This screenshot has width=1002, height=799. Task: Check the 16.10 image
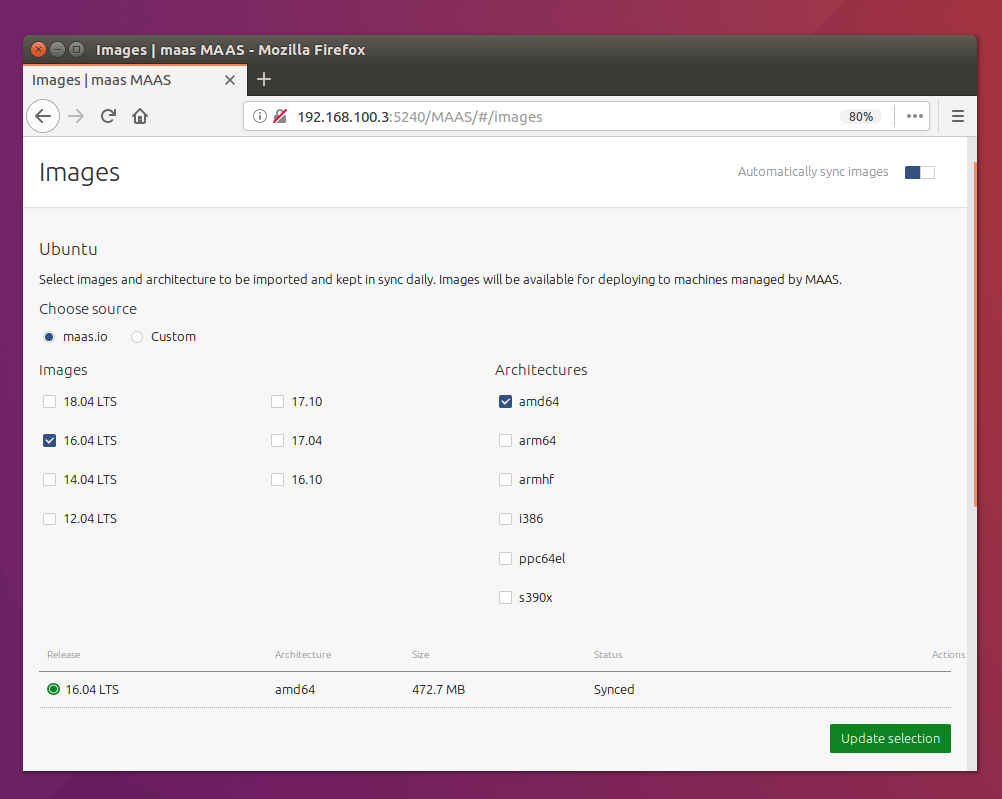277,479
